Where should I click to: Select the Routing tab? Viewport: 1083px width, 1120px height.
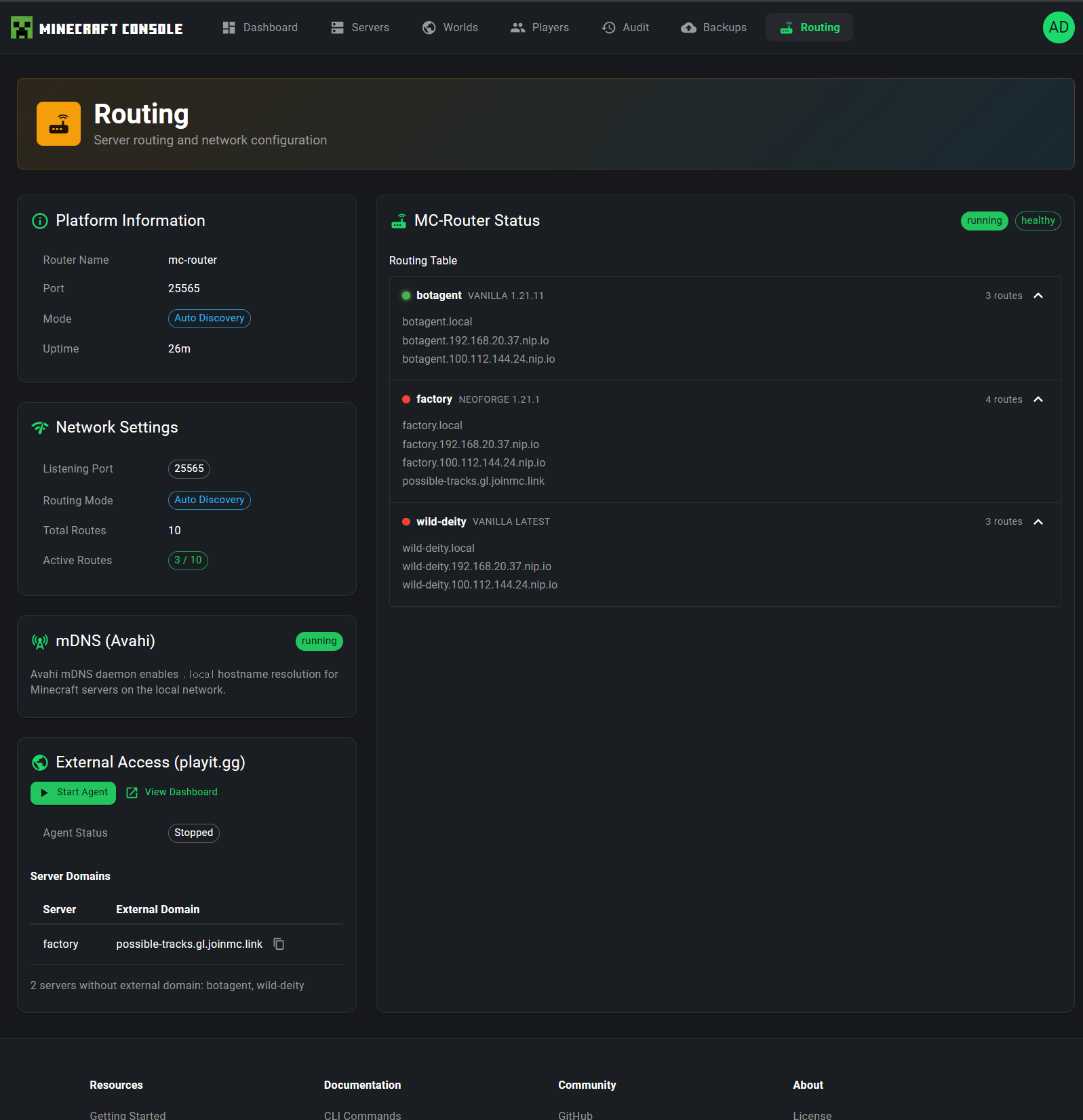(x=810, y=27)
